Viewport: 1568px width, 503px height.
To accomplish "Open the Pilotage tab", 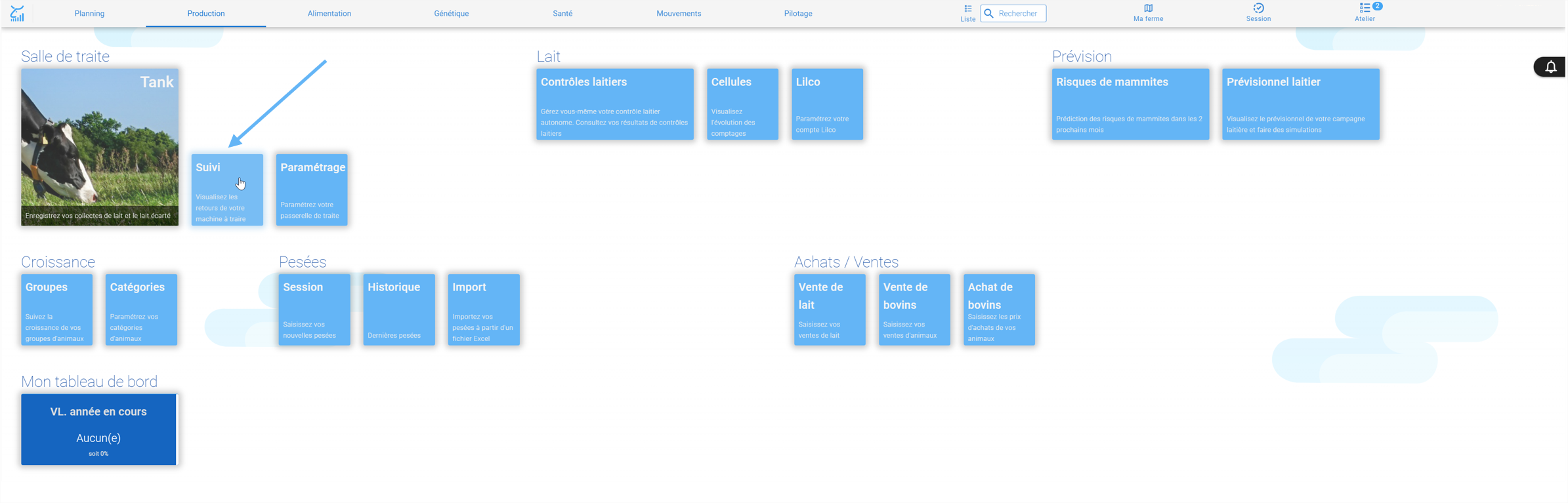I will 798,13.
